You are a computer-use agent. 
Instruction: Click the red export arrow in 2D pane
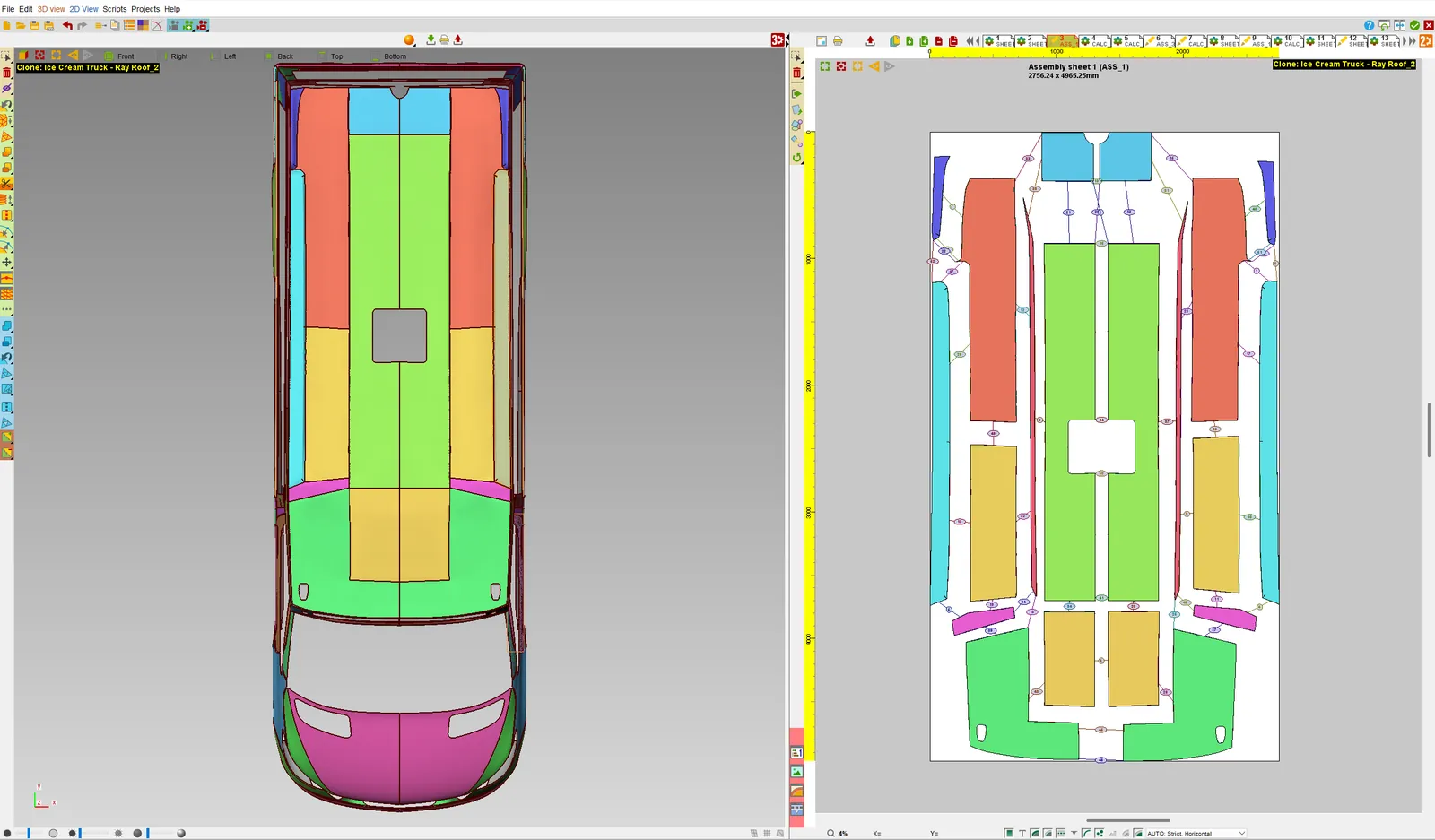[870, 41]
